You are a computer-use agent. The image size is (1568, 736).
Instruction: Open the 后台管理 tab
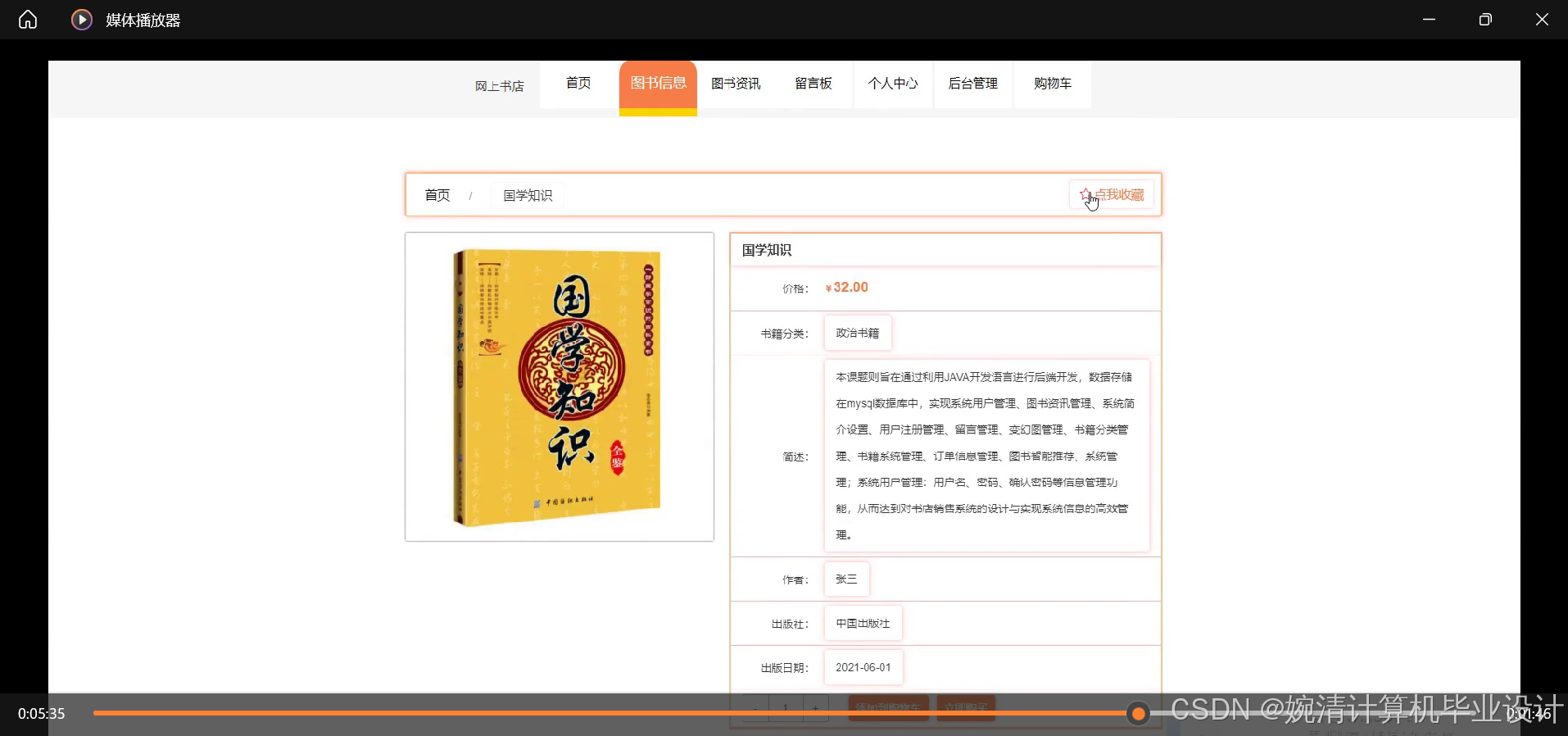(x=973, y=84)
